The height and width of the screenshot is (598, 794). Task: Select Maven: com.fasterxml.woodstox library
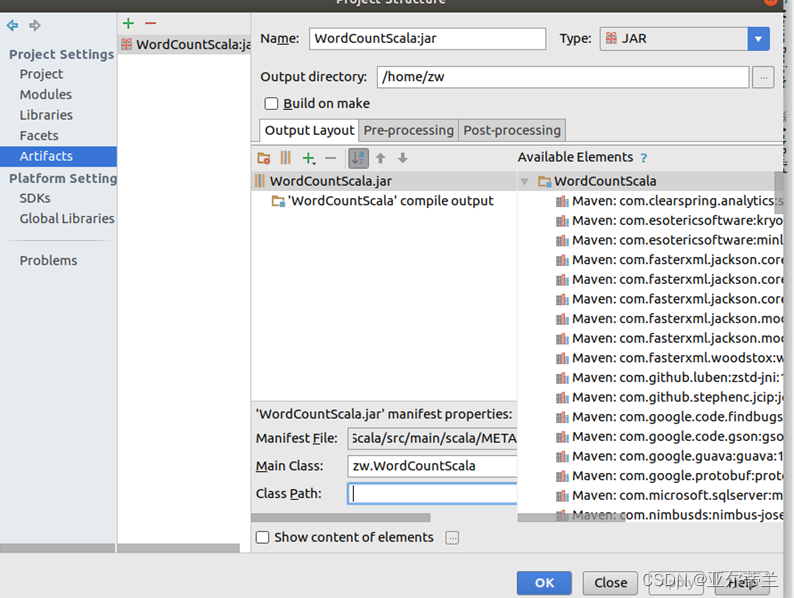click(x=669, y=358)
